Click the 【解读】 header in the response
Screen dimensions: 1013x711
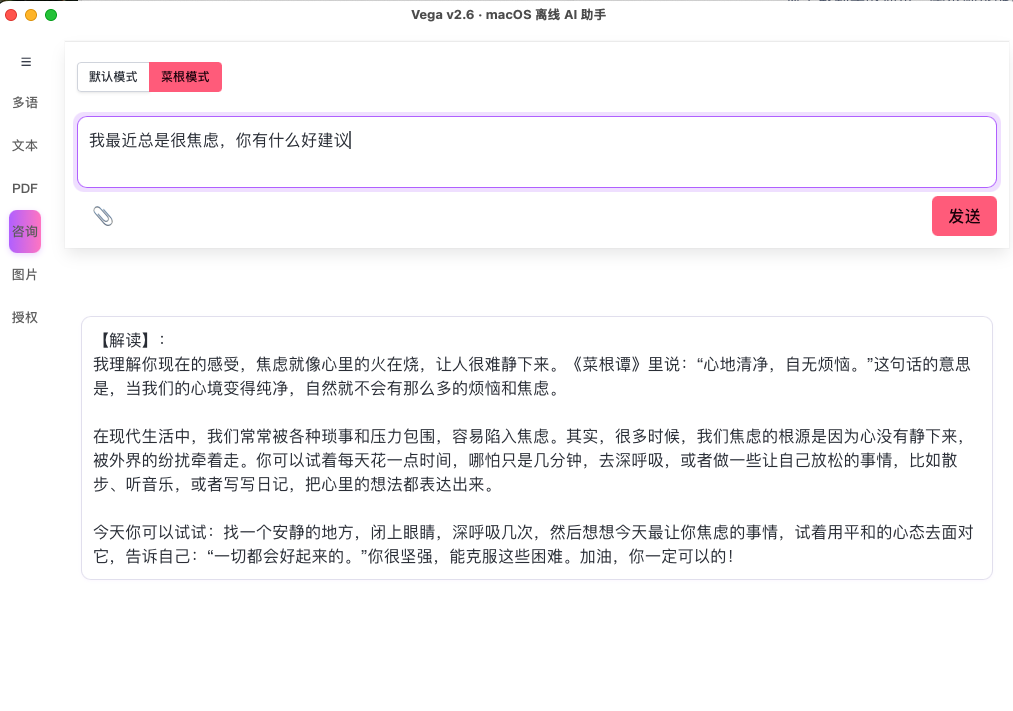coord(120,340)
